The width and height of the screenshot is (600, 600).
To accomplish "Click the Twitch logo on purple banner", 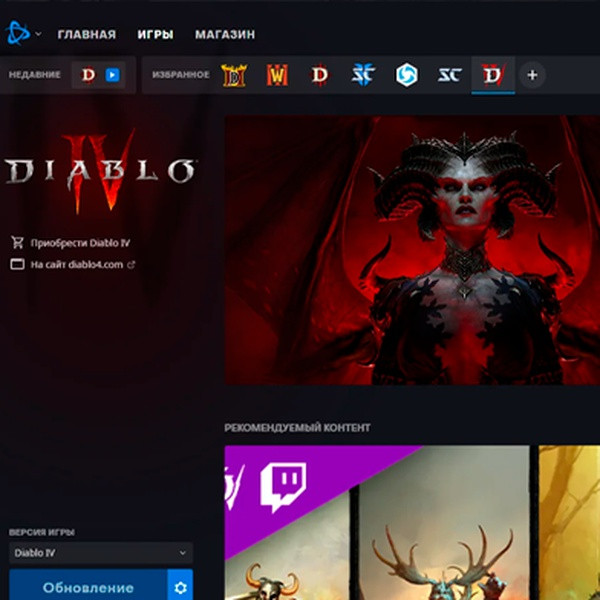I will (283, 488).
